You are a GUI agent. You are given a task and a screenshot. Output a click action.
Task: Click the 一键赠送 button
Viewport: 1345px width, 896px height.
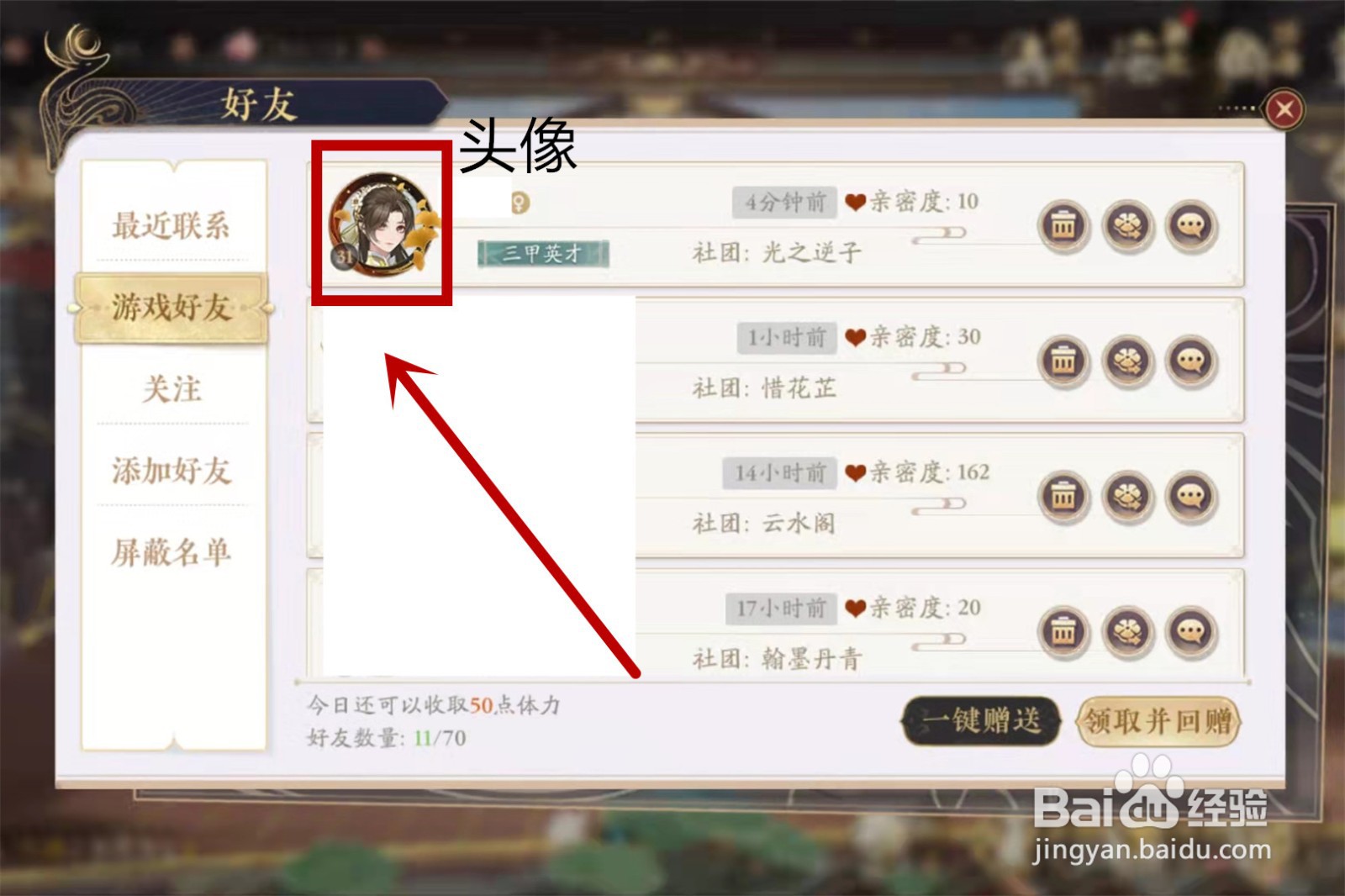pyautogui.click(x=981, y=720)
